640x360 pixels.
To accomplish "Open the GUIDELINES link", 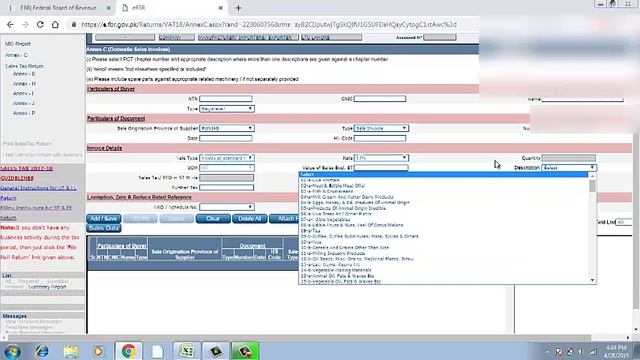I will coord(17,178).
